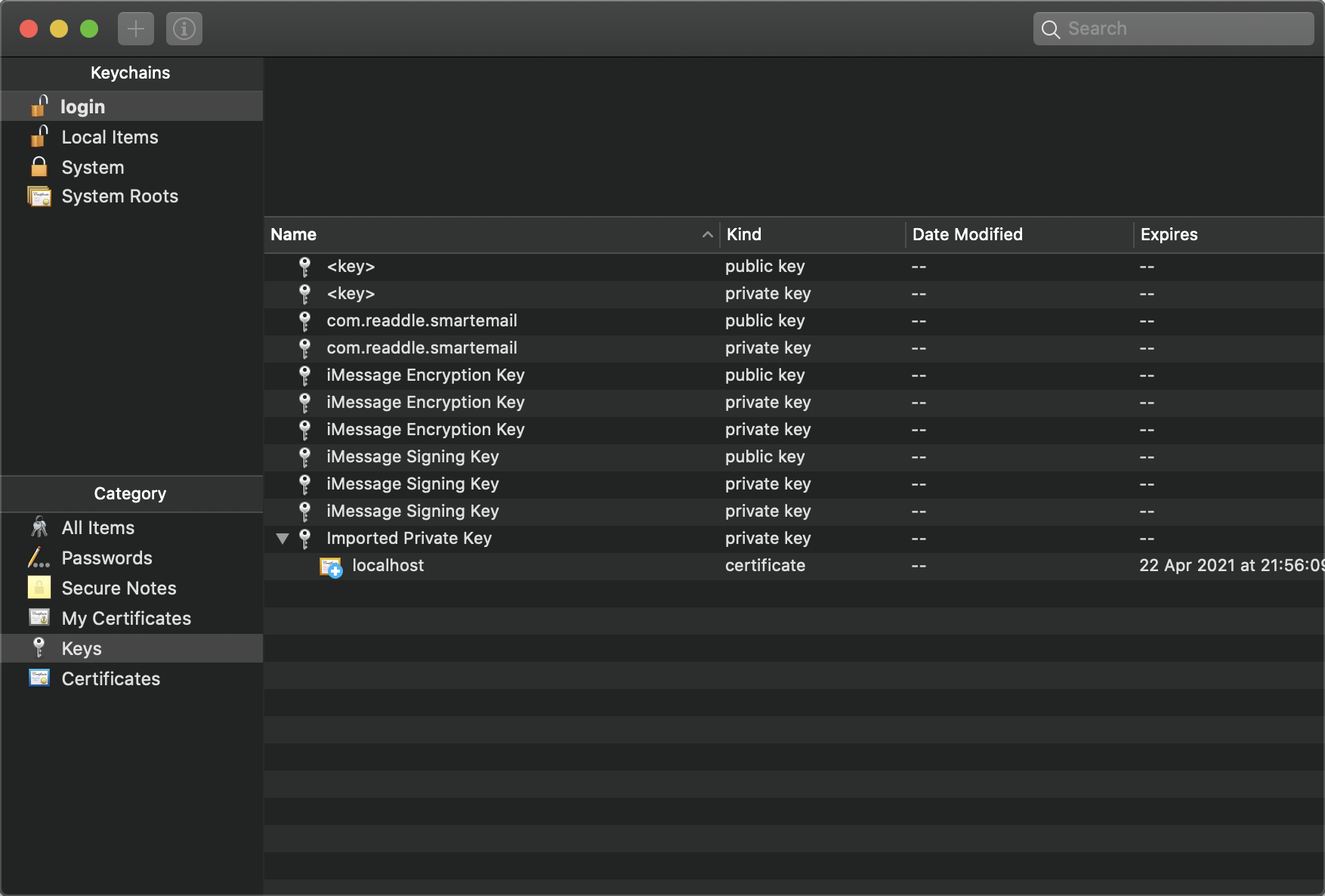
Task: Select the <key> private key row
Action: (x=795, y=294)
